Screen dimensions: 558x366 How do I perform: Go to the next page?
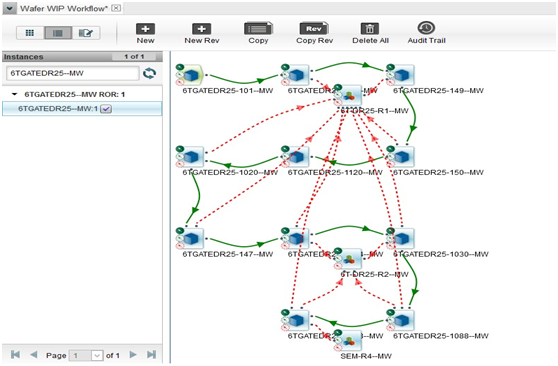pos(133,355)
